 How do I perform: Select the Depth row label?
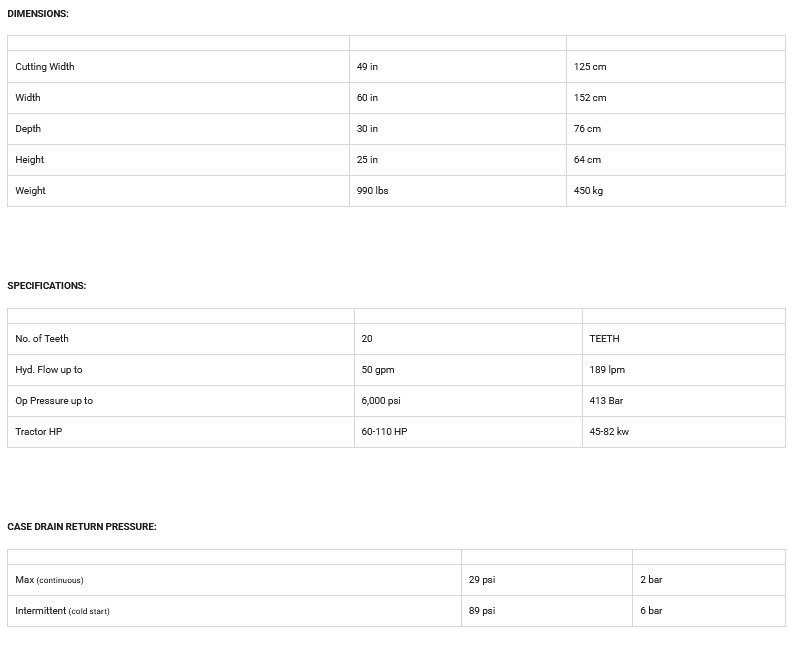(28, 129)
